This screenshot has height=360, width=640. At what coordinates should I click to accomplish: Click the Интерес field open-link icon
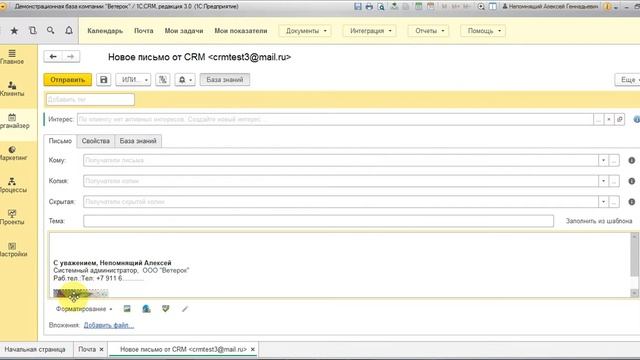[x=620, y=119]
